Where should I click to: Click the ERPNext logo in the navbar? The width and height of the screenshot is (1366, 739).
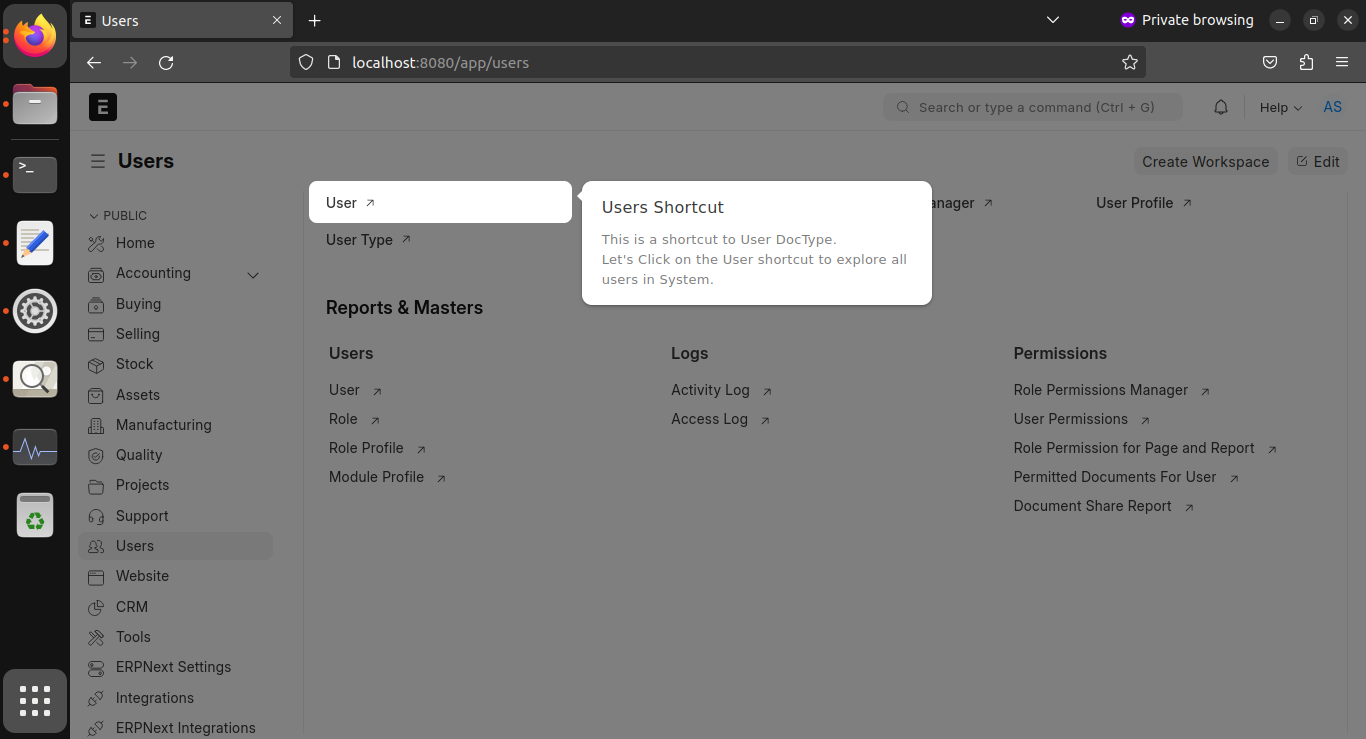pyautogui.click(x=103, y=107)
